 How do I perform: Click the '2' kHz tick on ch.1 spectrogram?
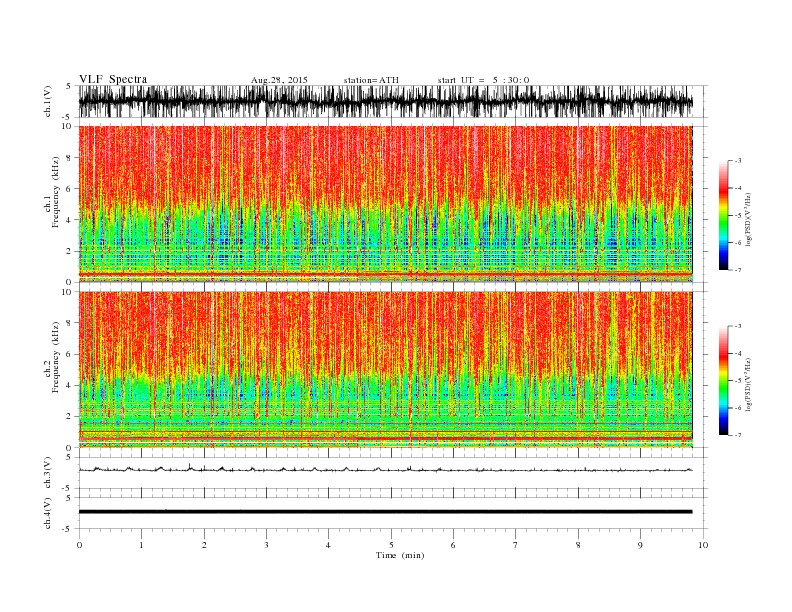(70, 251)
